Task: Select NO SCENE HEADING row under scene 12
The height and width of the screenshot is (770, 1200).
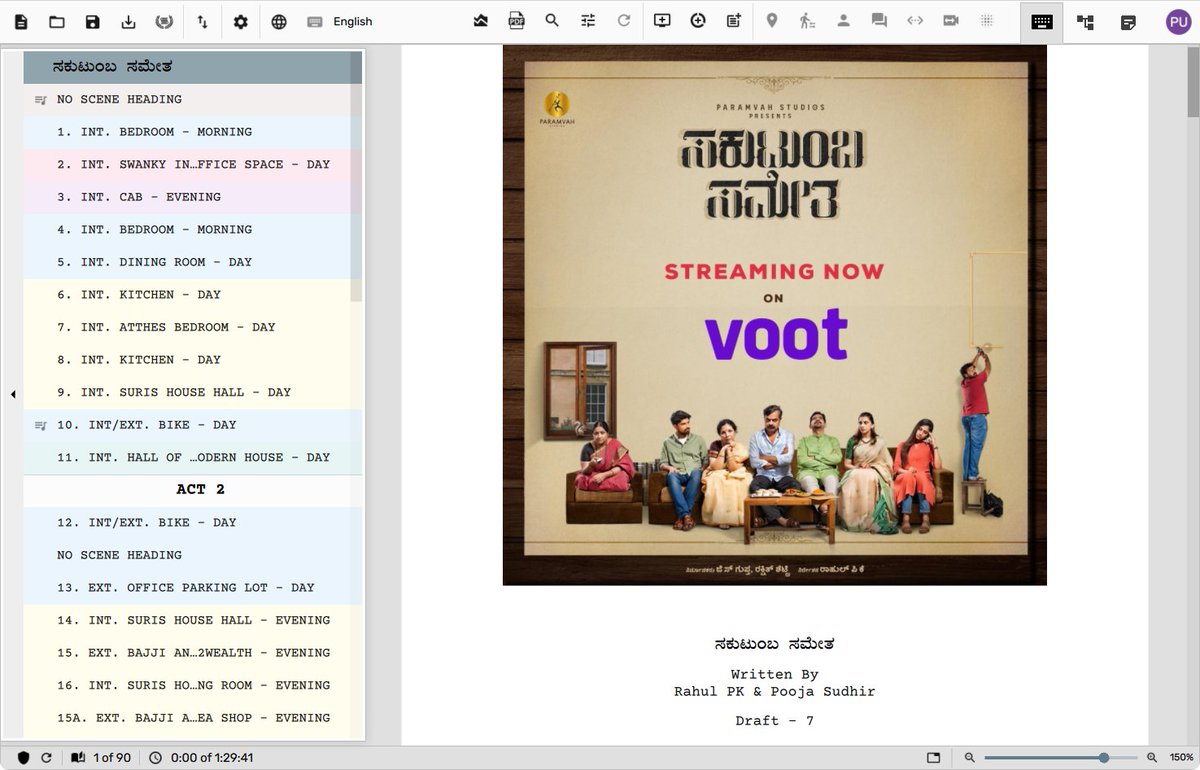Action: [193, 555]
